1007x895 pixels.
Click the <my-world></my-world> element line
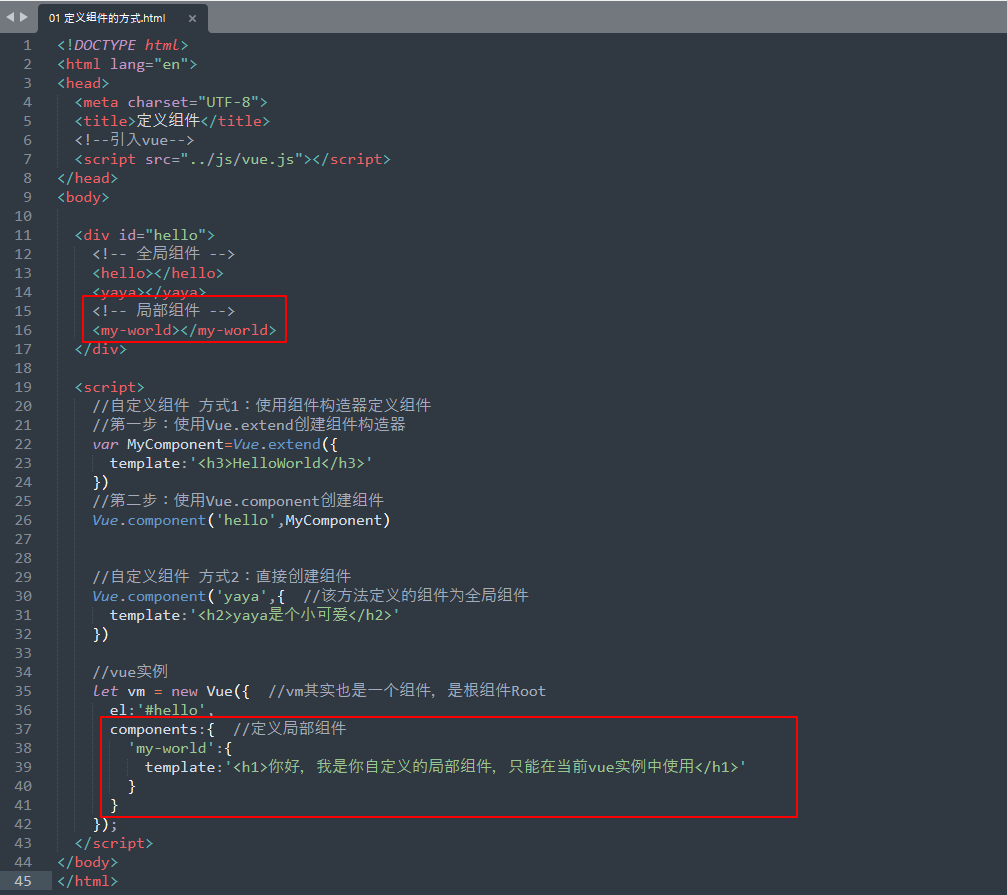point(184,330)
